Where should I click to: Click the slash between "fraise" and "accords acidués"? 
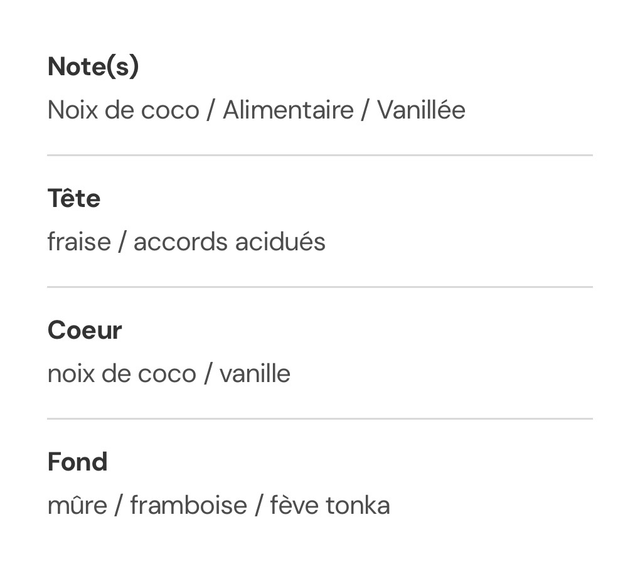click(122, 242)
